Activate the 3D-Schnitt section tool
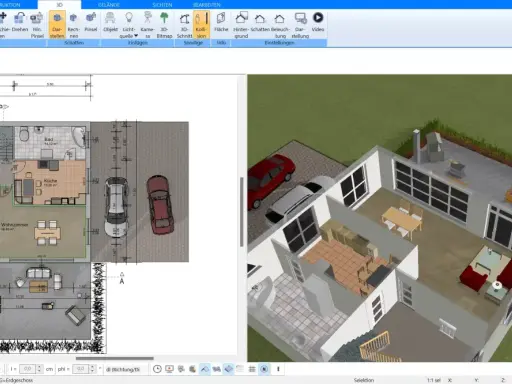 (x=184, y=25)
